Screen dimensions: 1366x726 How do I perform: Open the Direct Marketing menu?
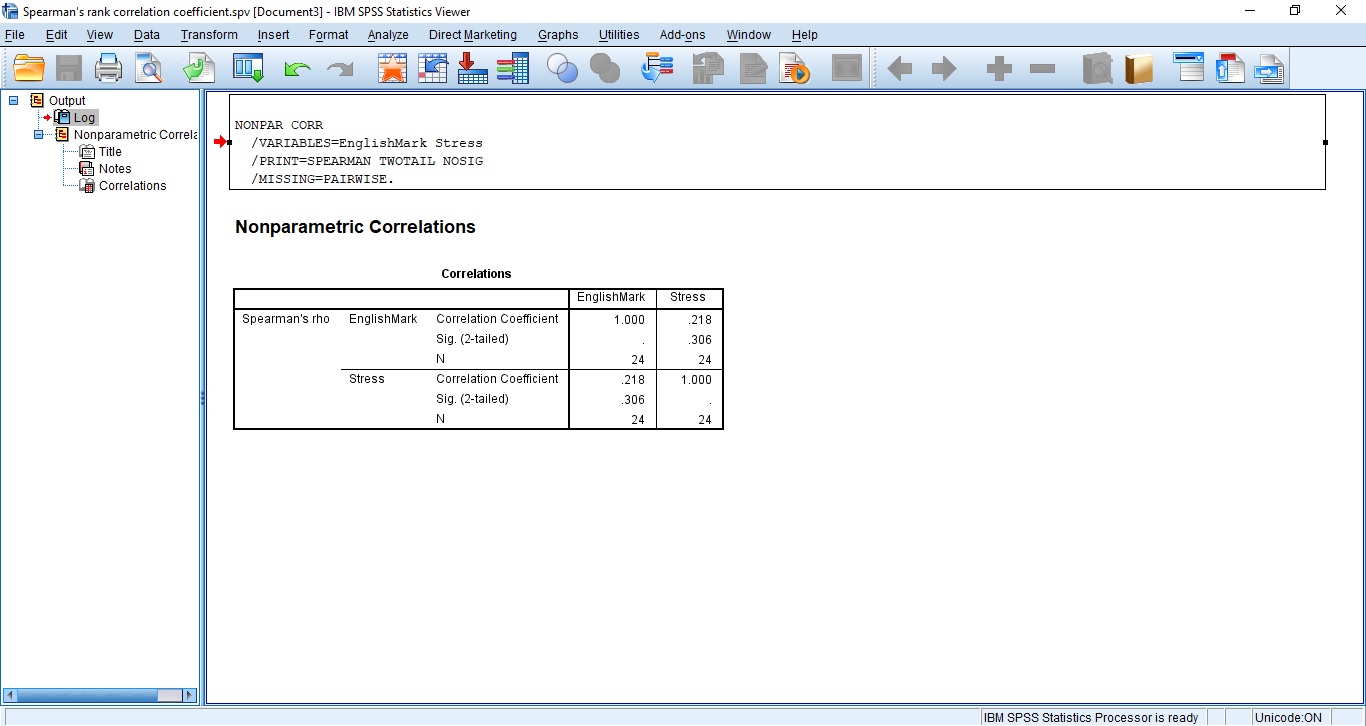pyautogui.click(x=473, y=34)
